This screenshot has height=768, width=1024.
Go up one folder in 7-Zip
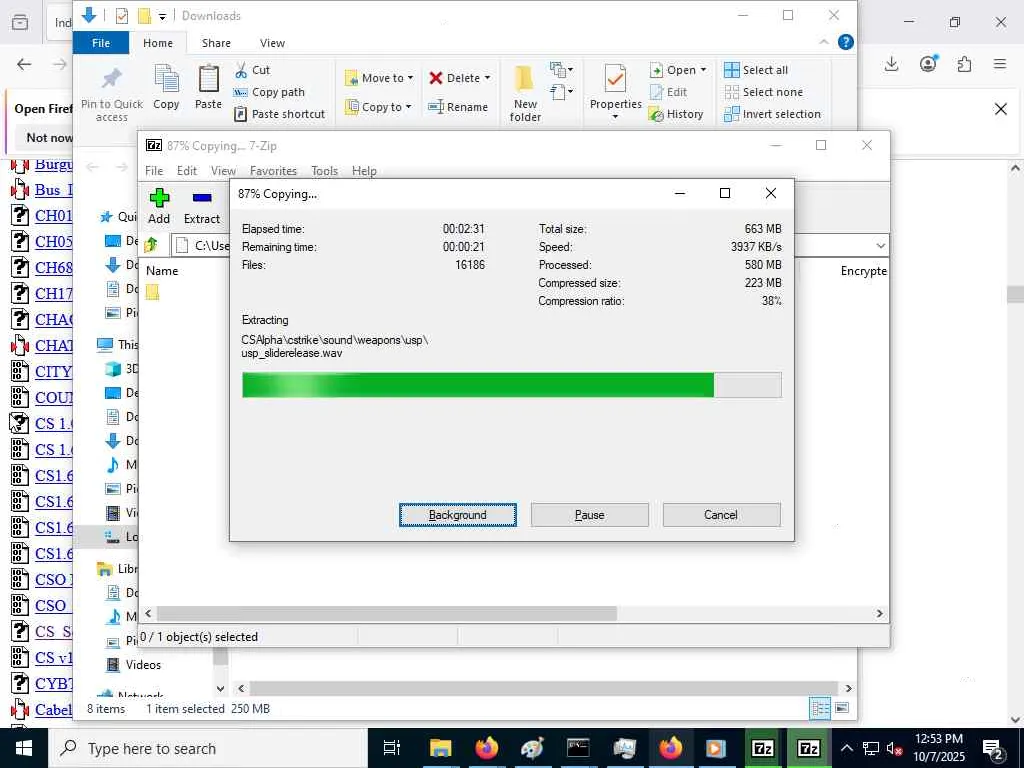point(152,246)
